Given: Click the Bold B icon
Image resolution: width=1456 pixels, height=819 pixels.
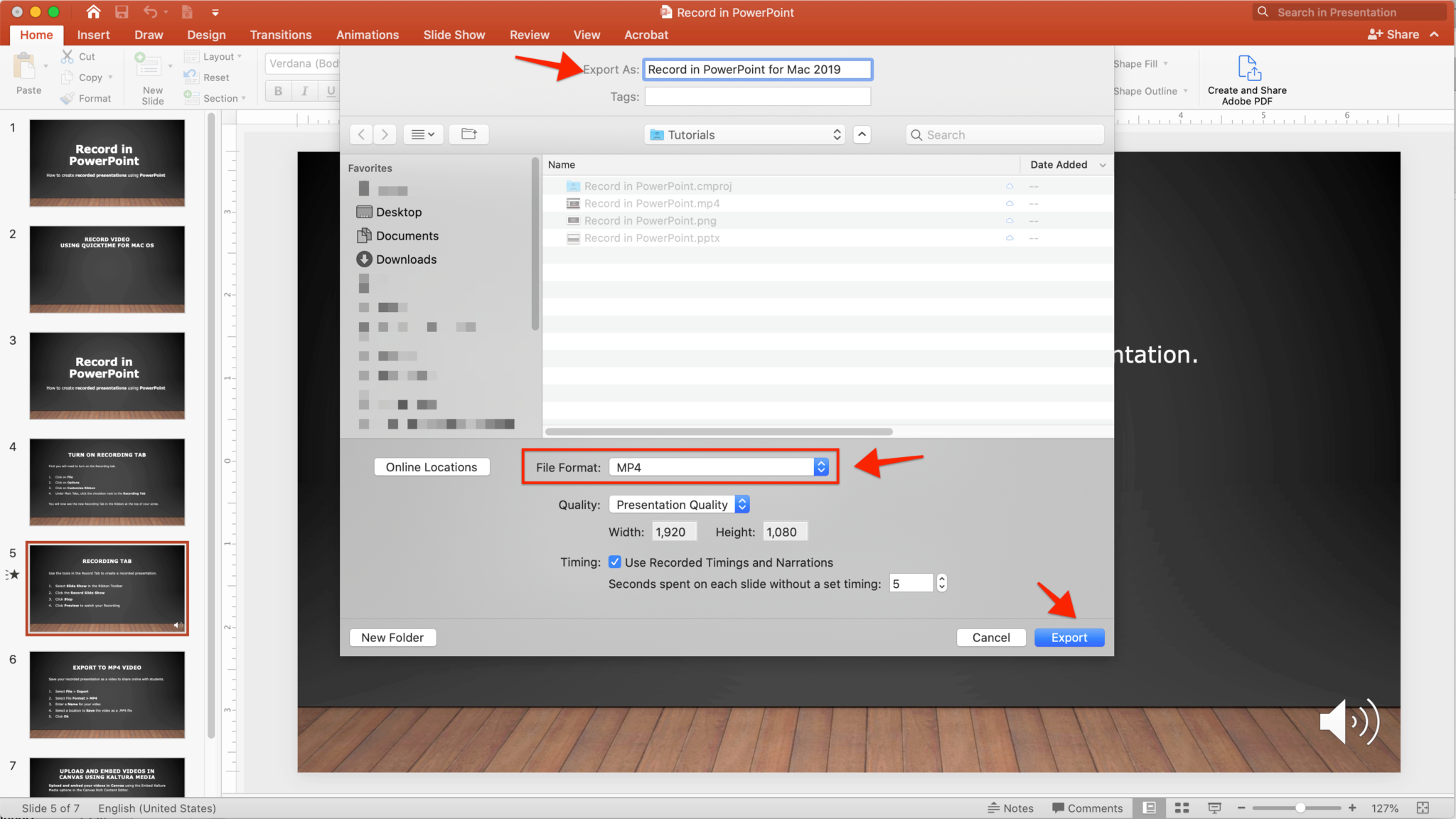Looking at the screenshot, I should click(x=278, y=91).
